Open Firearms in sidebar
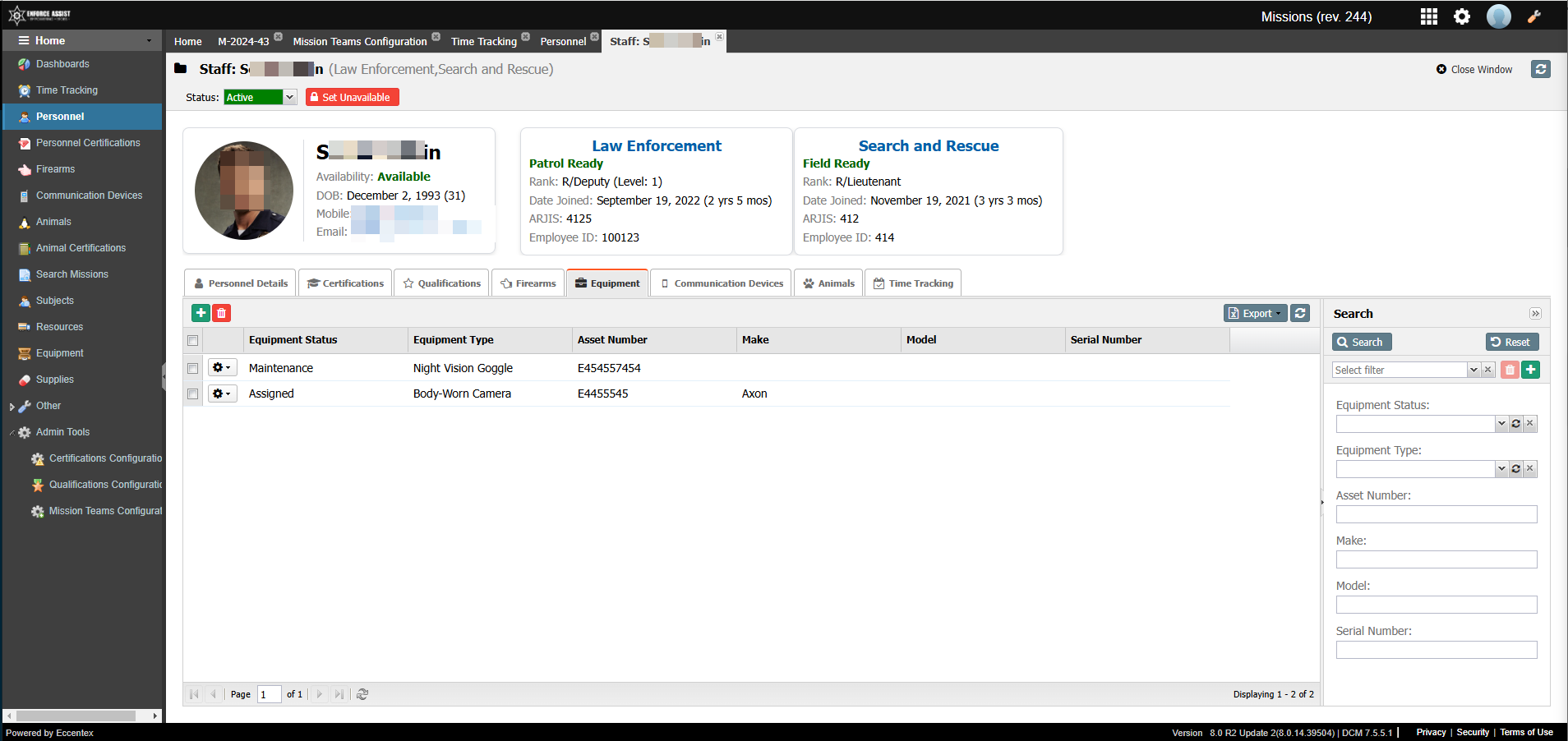The width and height of the screenshot is (1568, 741). pyautogui.click(x=55, y=169)
